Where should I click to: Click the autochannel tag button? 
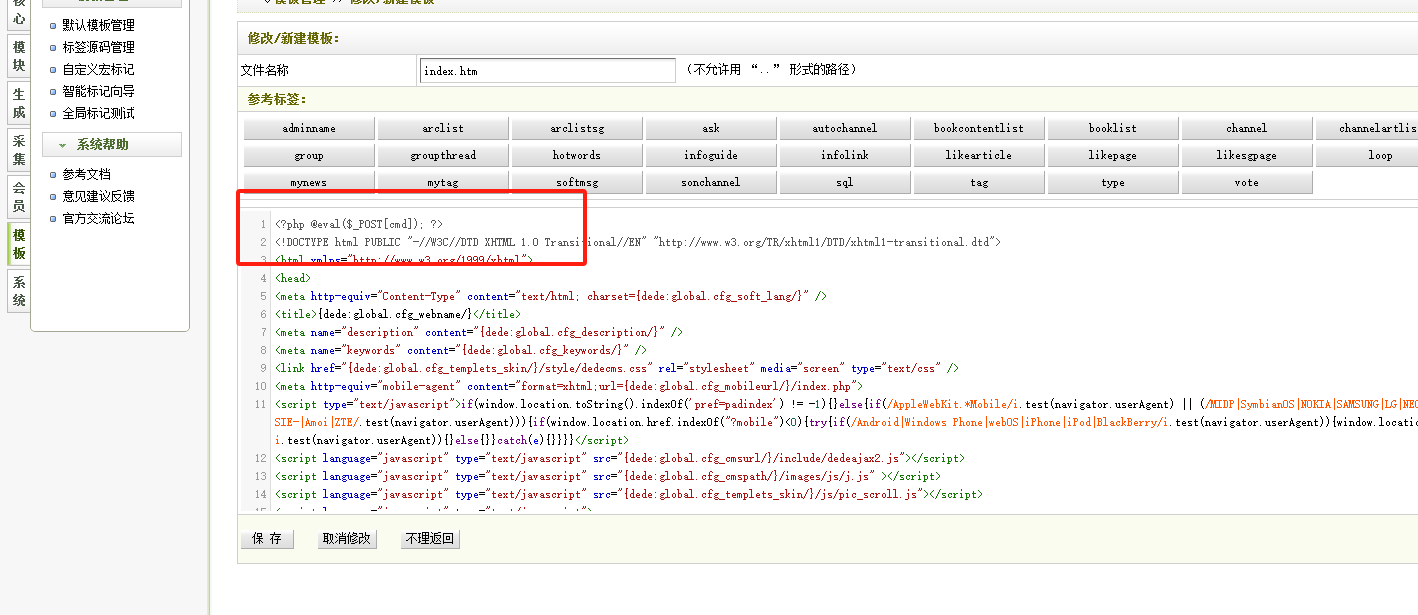click(x=845, y=128)
